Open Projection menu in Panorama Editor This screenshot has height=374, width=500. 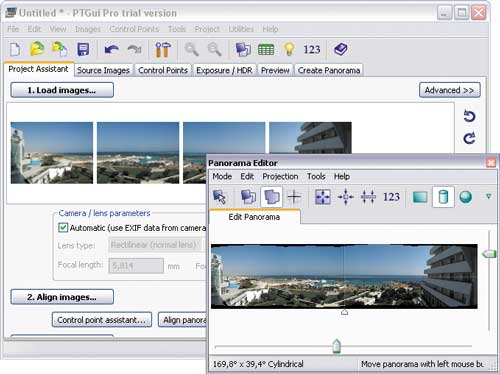pyautogui.click(x=280, y=176)
